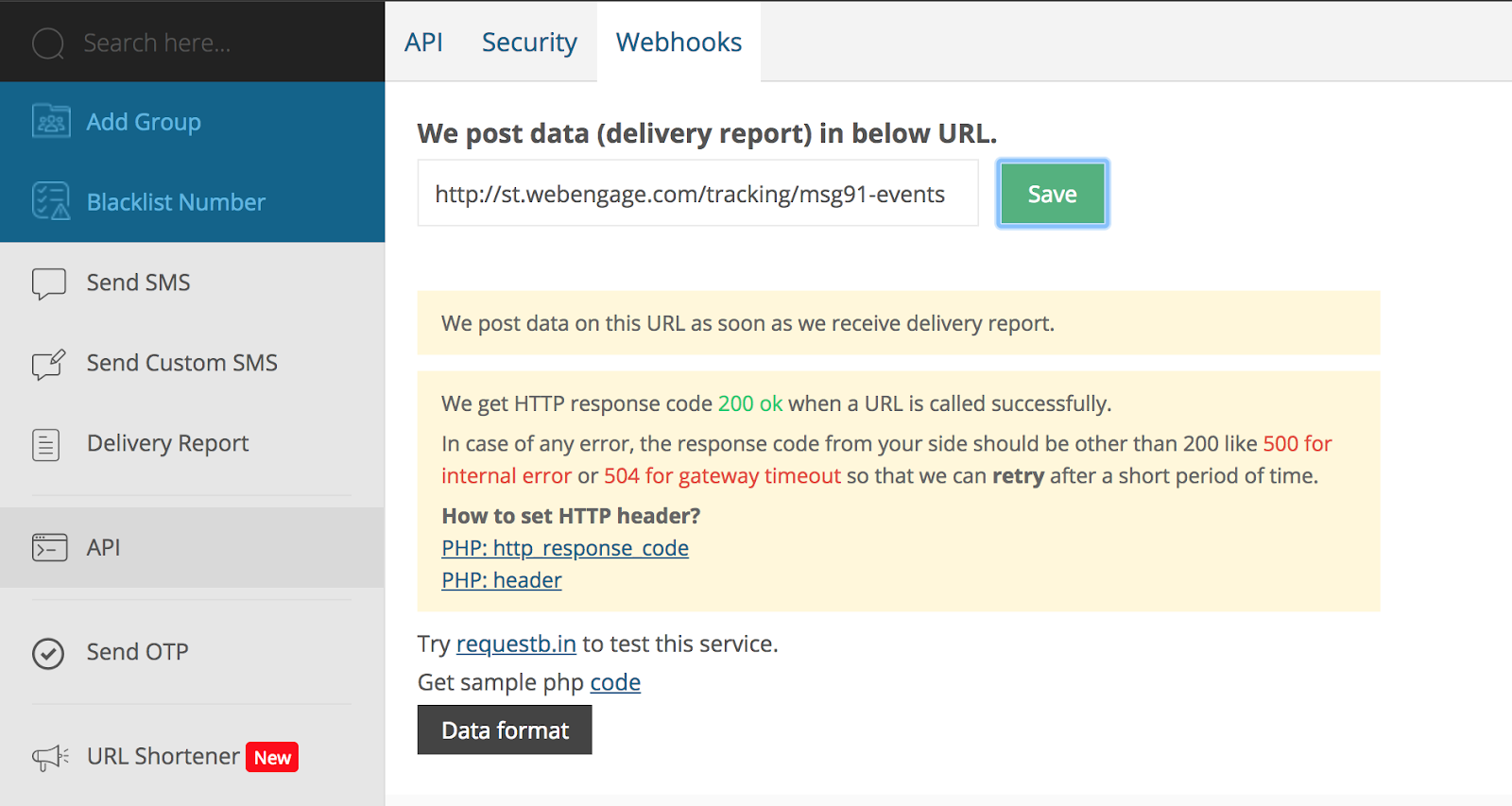Save the webhook URL

pos(1053,194)
